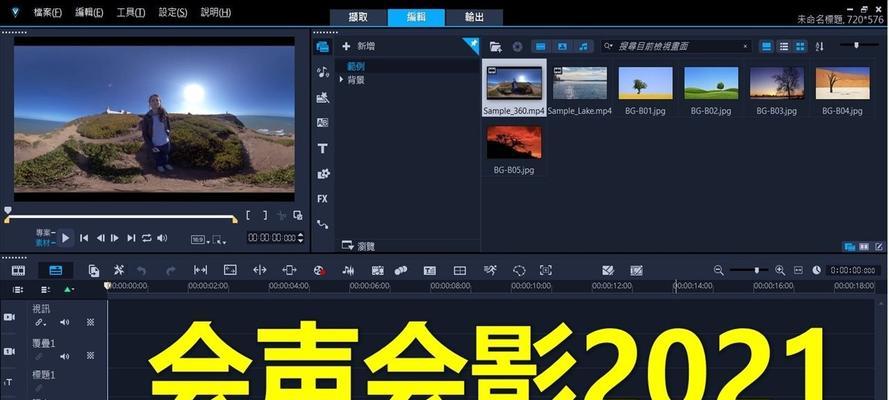
Task: Open the Title library (T) icon
Action: pos(323,148)
